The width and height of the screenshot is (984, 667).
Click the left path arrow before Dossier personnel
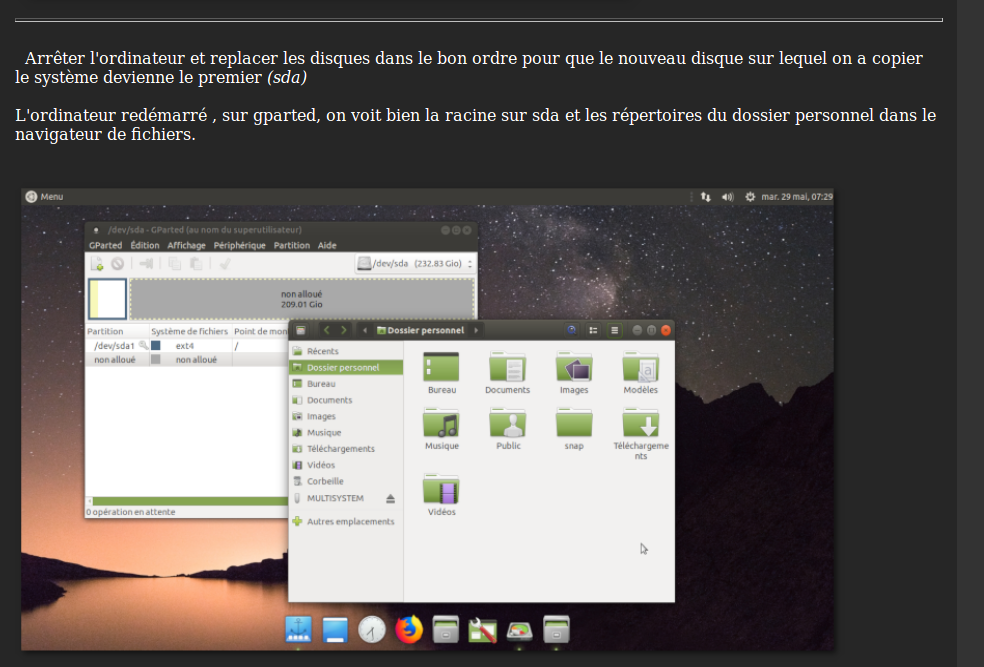365,330
